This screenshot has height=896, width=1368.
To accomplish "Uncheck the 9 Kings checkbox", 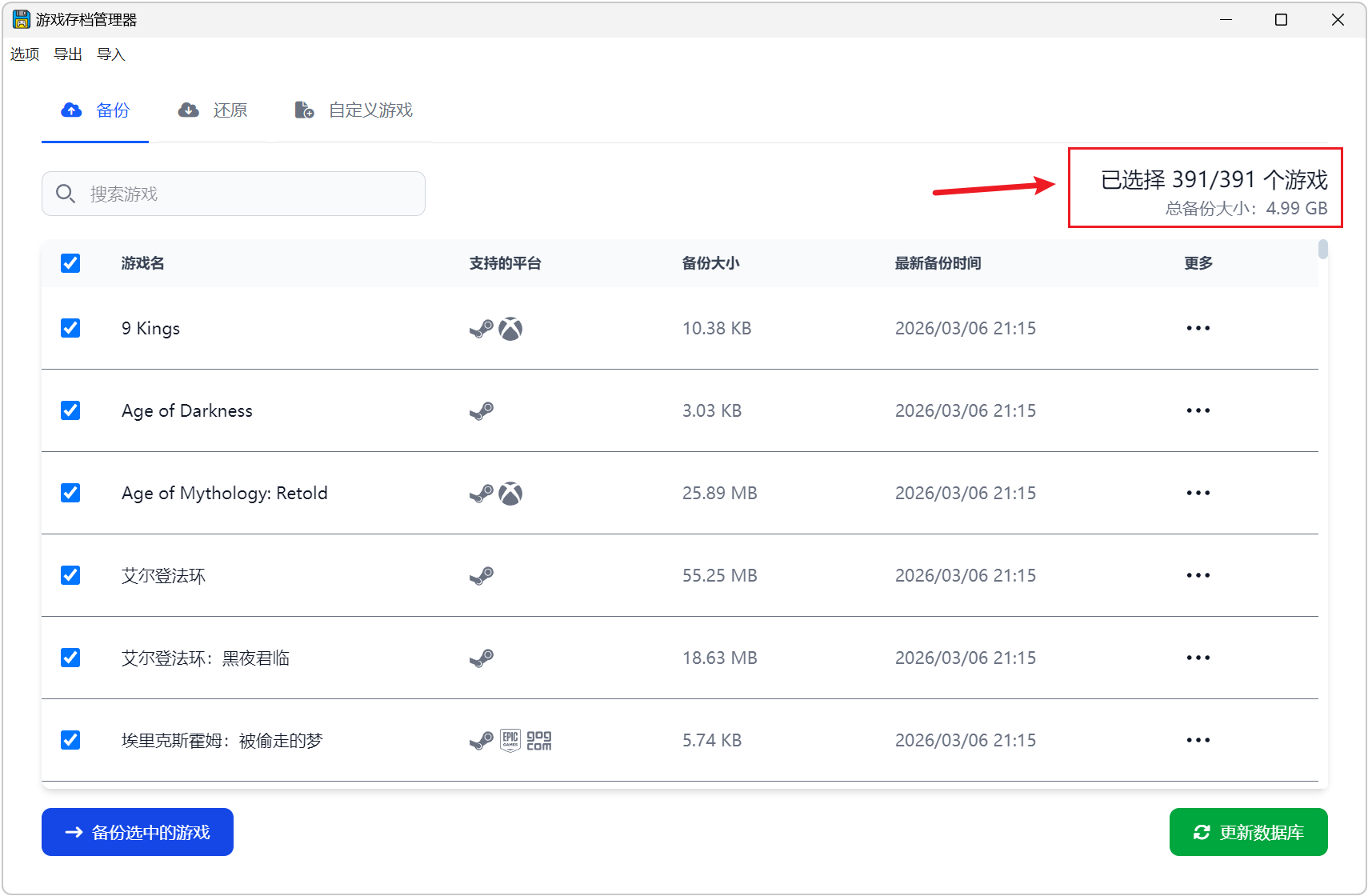I will point(70,328).
